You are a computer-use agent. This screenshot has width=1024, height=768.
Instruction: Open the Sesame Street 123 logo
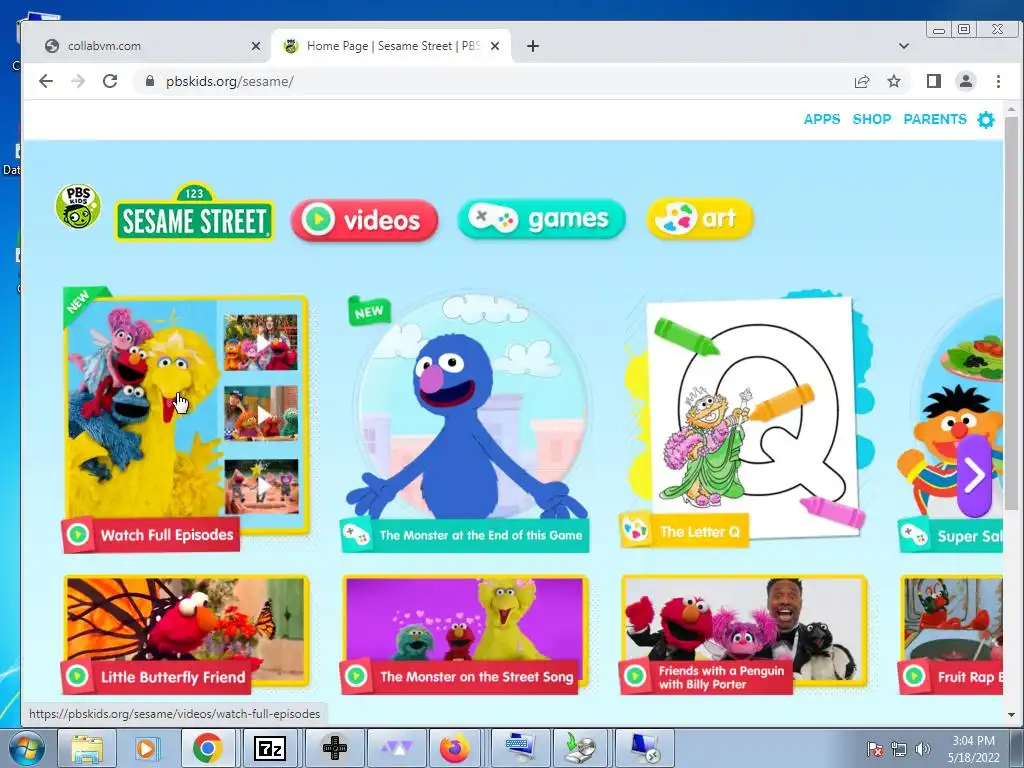[194, 212]
